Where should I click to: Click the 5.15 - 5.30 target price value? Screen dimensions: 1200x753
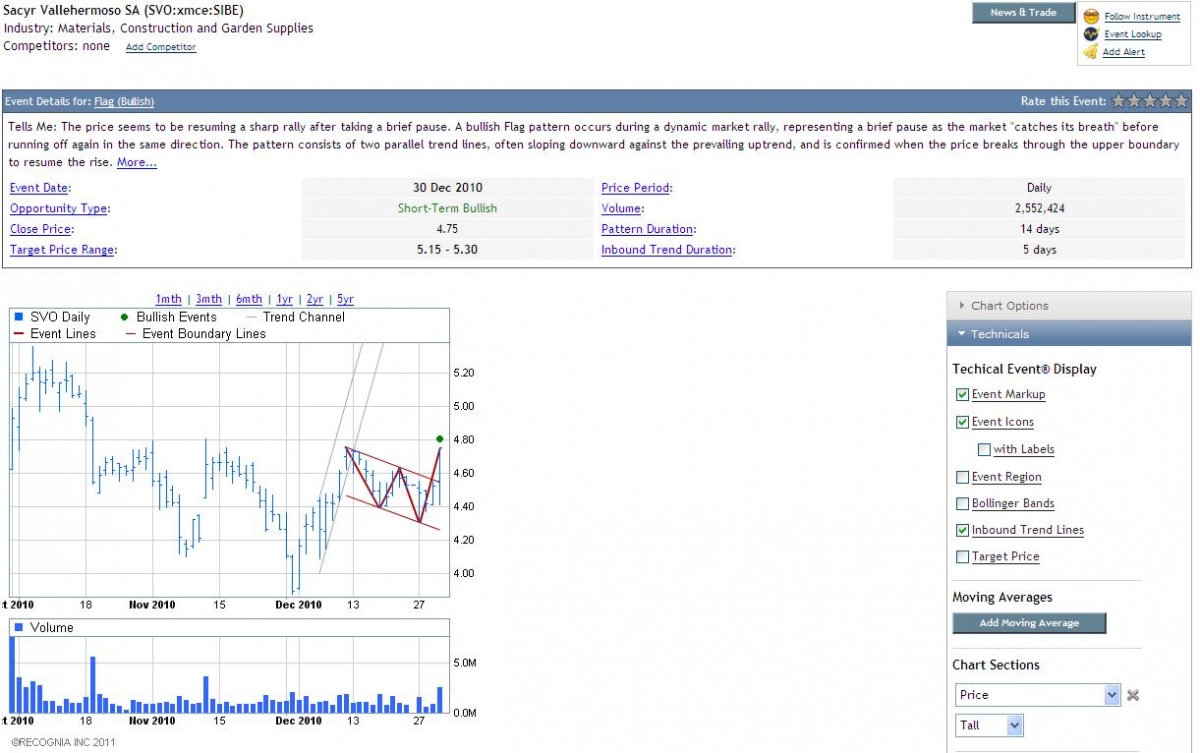click(447, 250)
